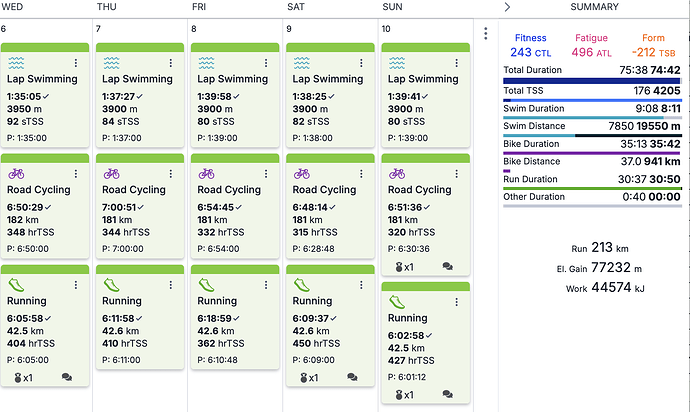Open options menu on Saturday Running card

pos(361,285)
